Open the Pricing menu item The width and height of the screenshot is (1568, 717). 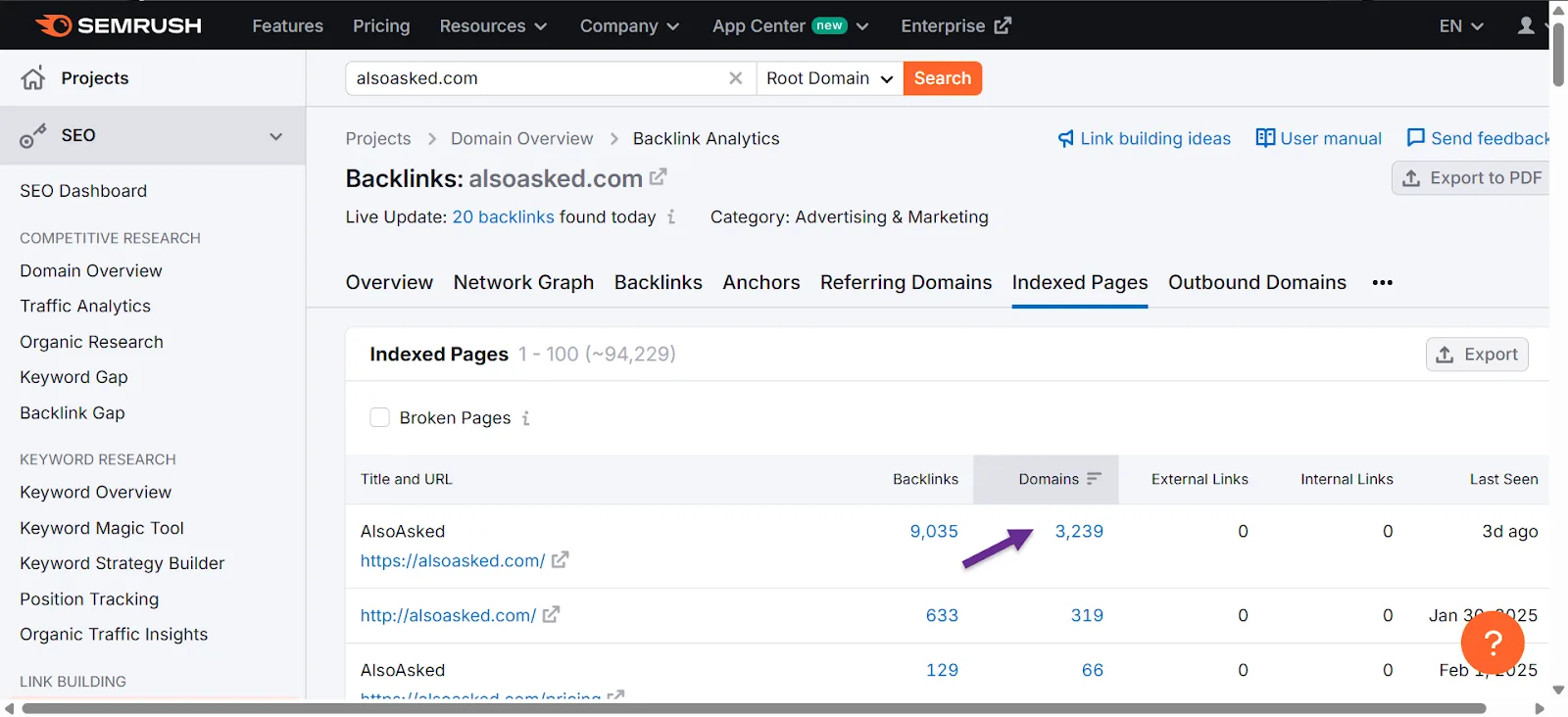[x=381, y=25]
